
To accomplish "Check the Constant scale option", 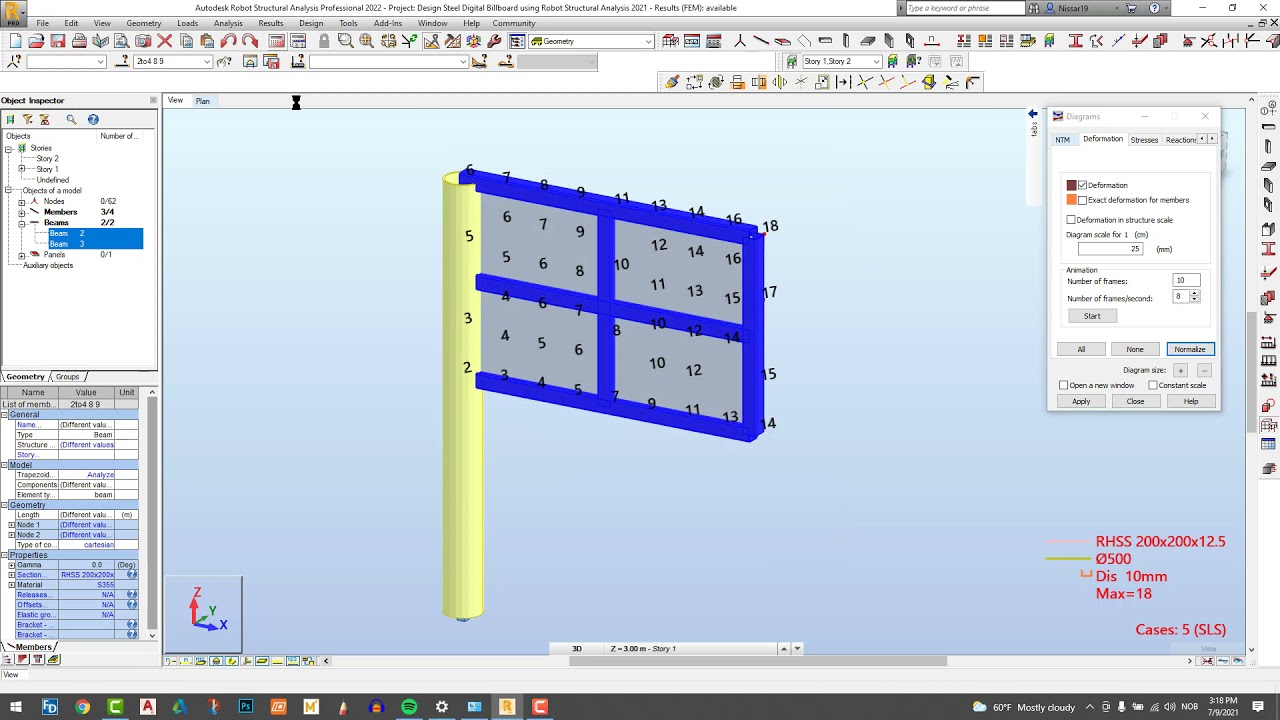I will 1153,385.
